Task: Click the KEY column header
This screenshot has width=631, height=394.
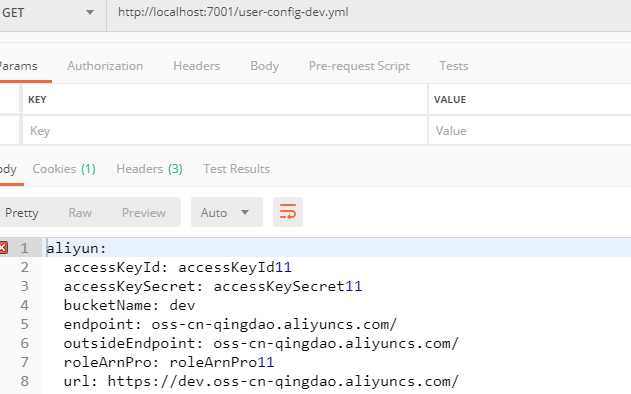Action: point(37,99)
